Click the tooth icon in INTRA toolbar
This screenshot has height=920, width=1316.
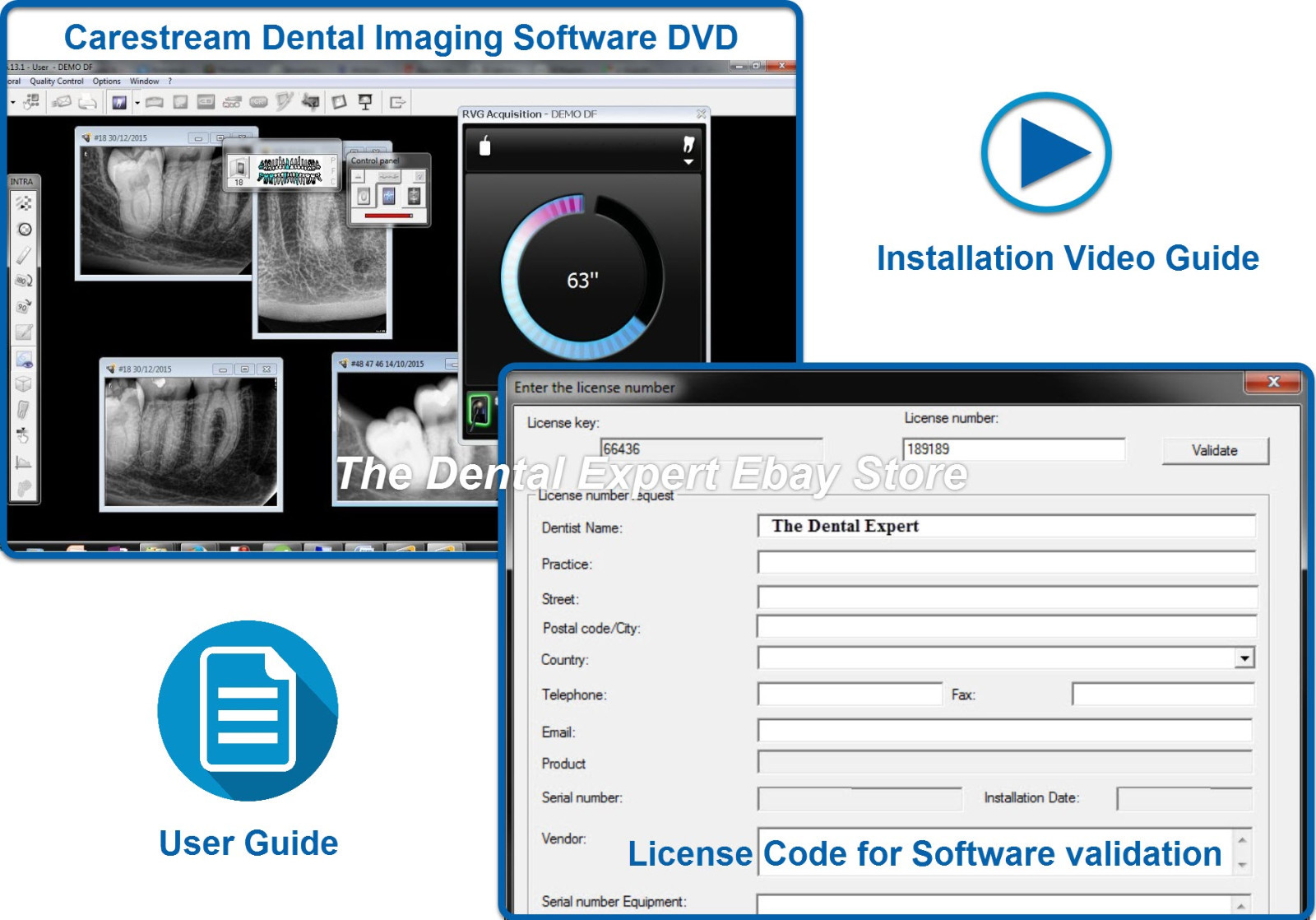24,410
